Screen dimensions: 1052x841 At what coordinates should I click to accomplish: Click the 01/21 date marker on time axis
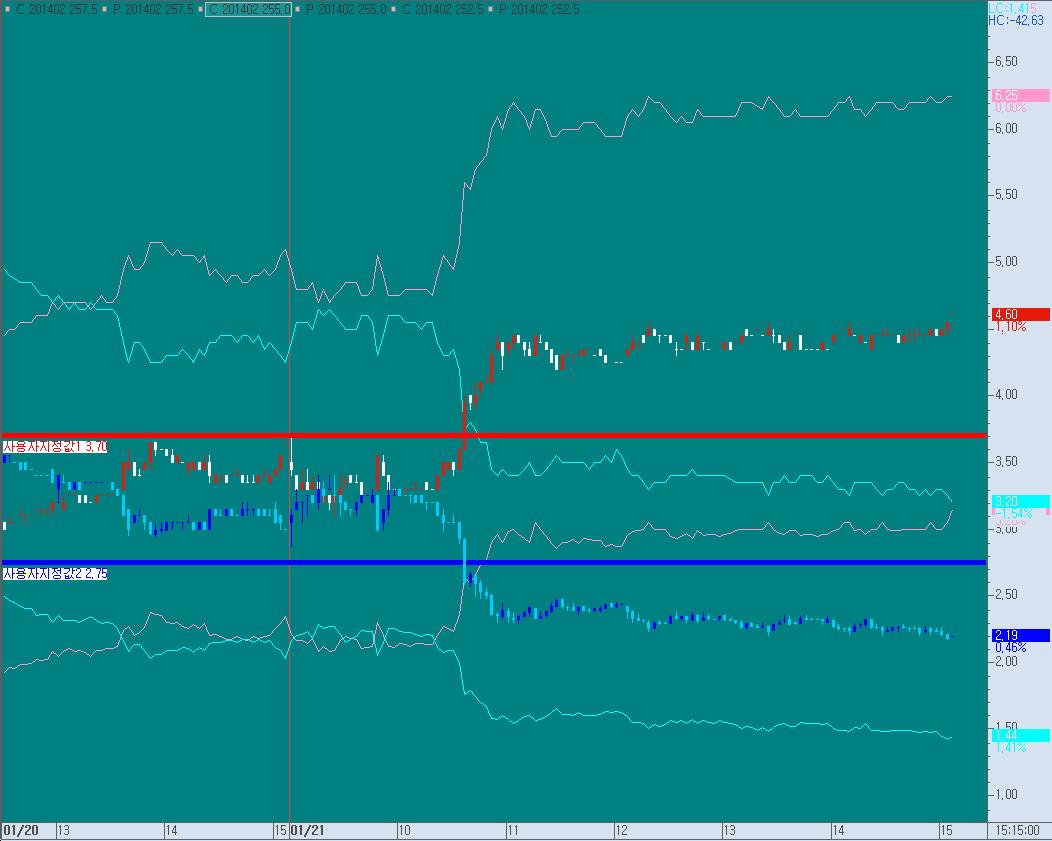[x=309, y=830]
